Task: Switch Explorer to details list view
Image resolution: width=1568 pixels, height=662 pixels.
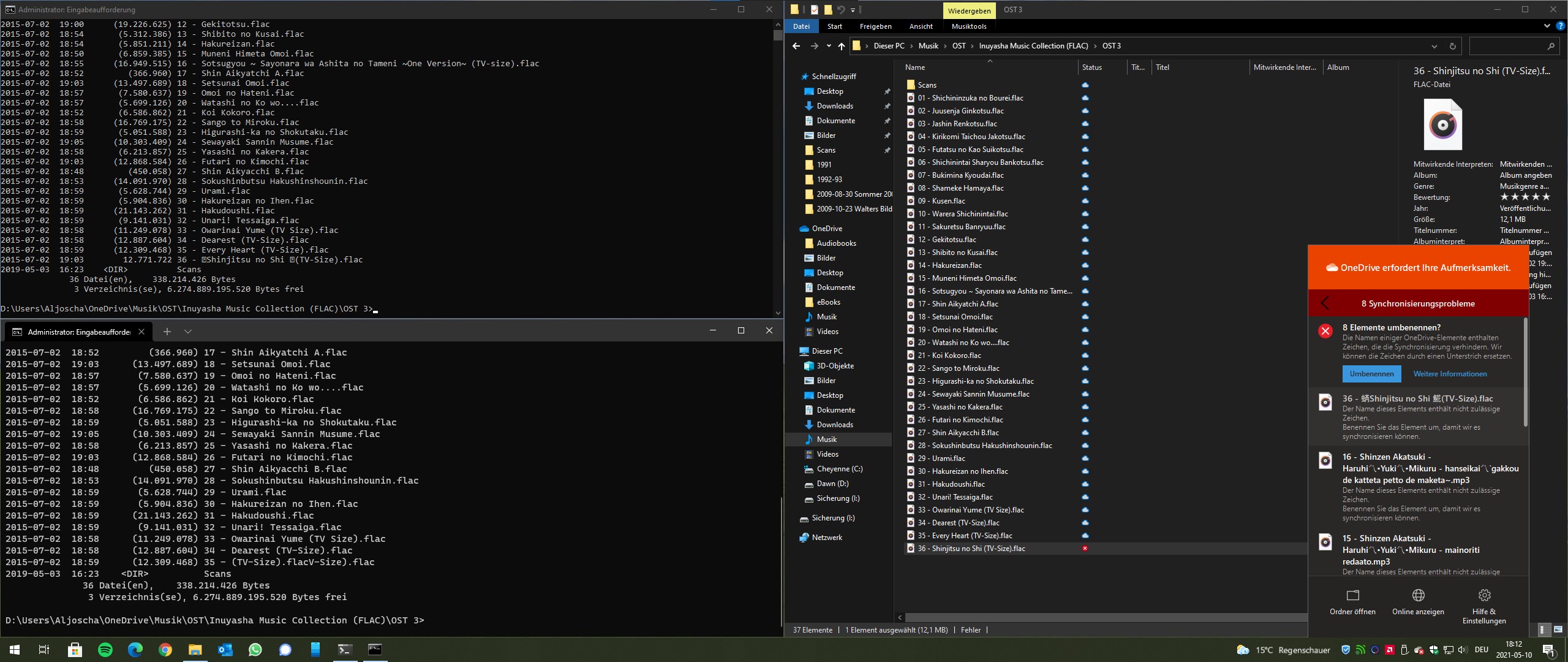Action: coord(1544,630)
